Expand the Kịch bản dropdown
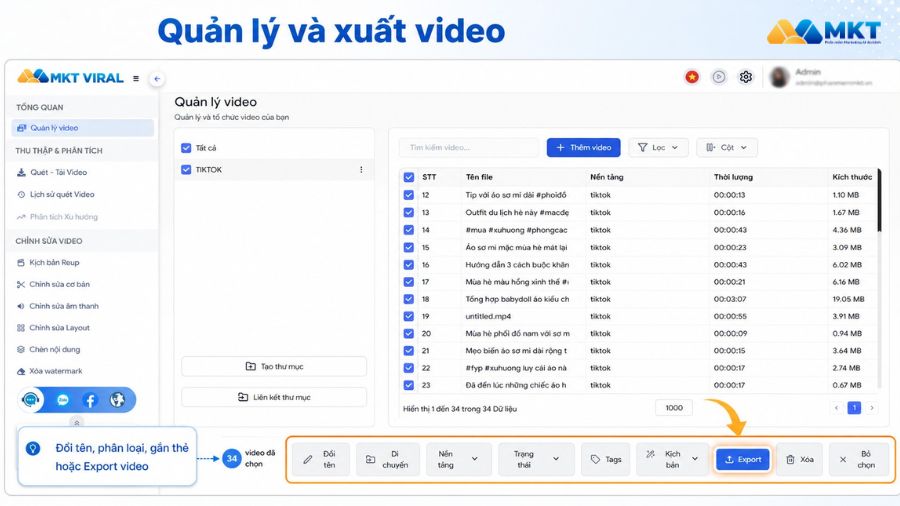900x506 pixels. (671, 459)
